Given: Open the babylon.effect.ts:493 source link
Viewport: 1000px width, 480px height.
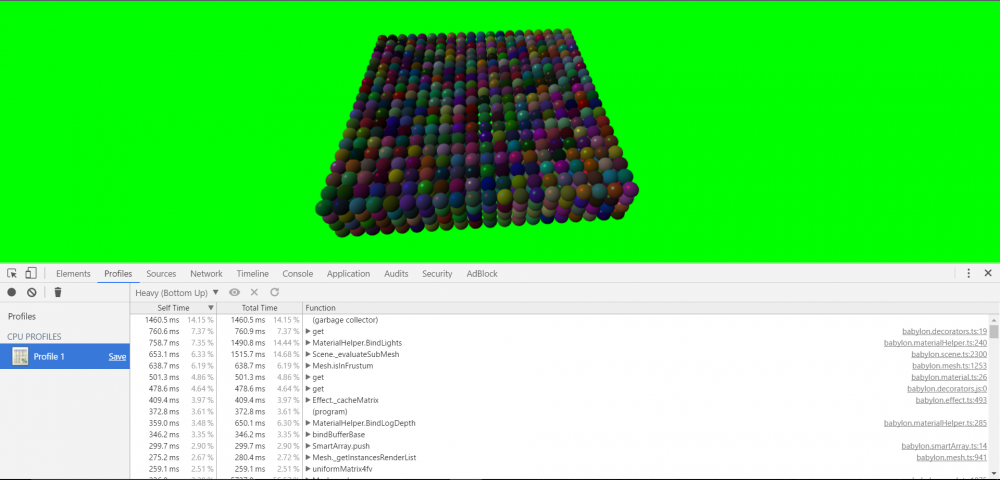Looking at the screenshot, I should click(x=952, y=400).
